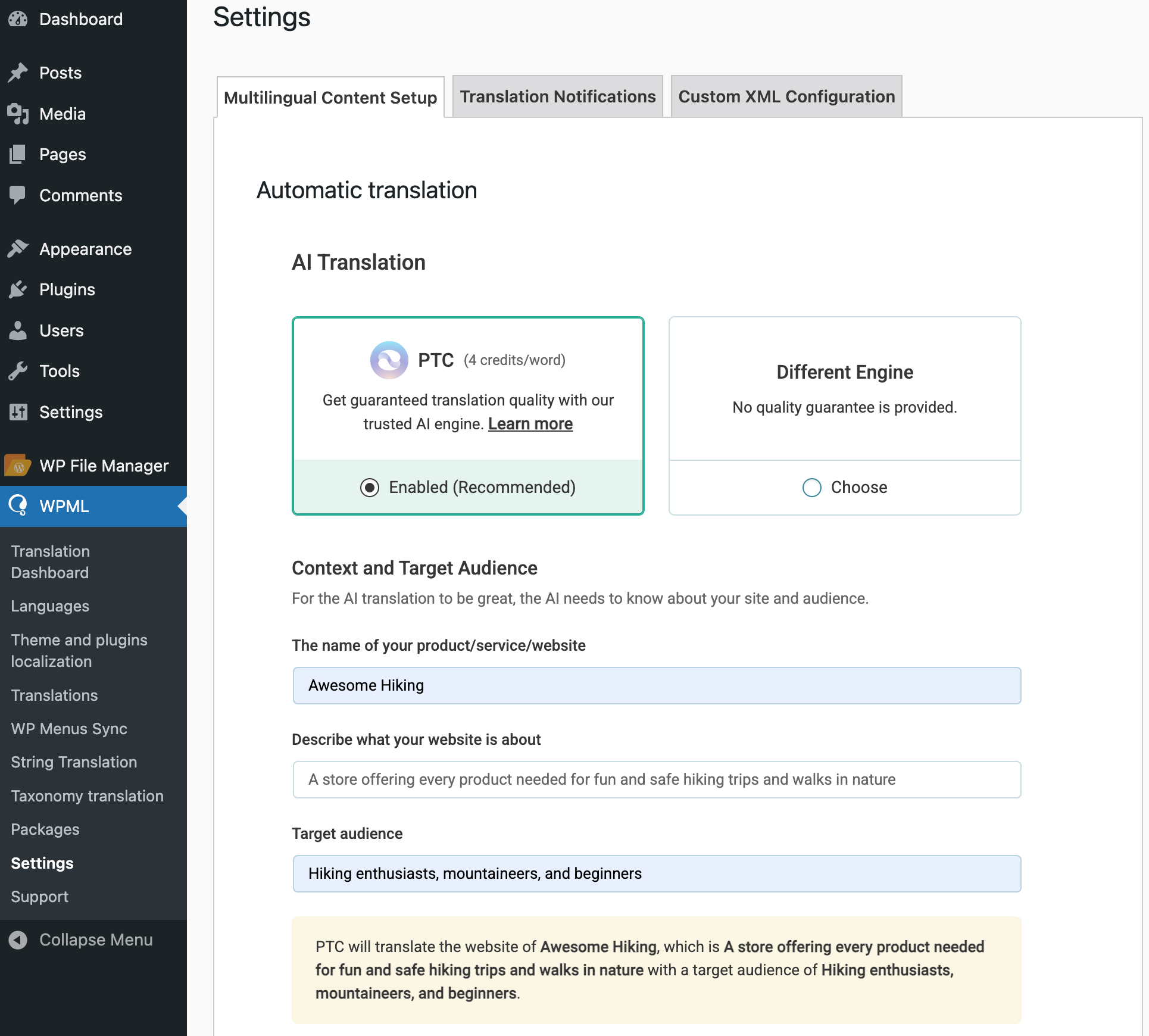The height and width of the screenshot is (1036, 1149).
Task: Click the Media camera-and-note icon
Action: click(18, 114)
